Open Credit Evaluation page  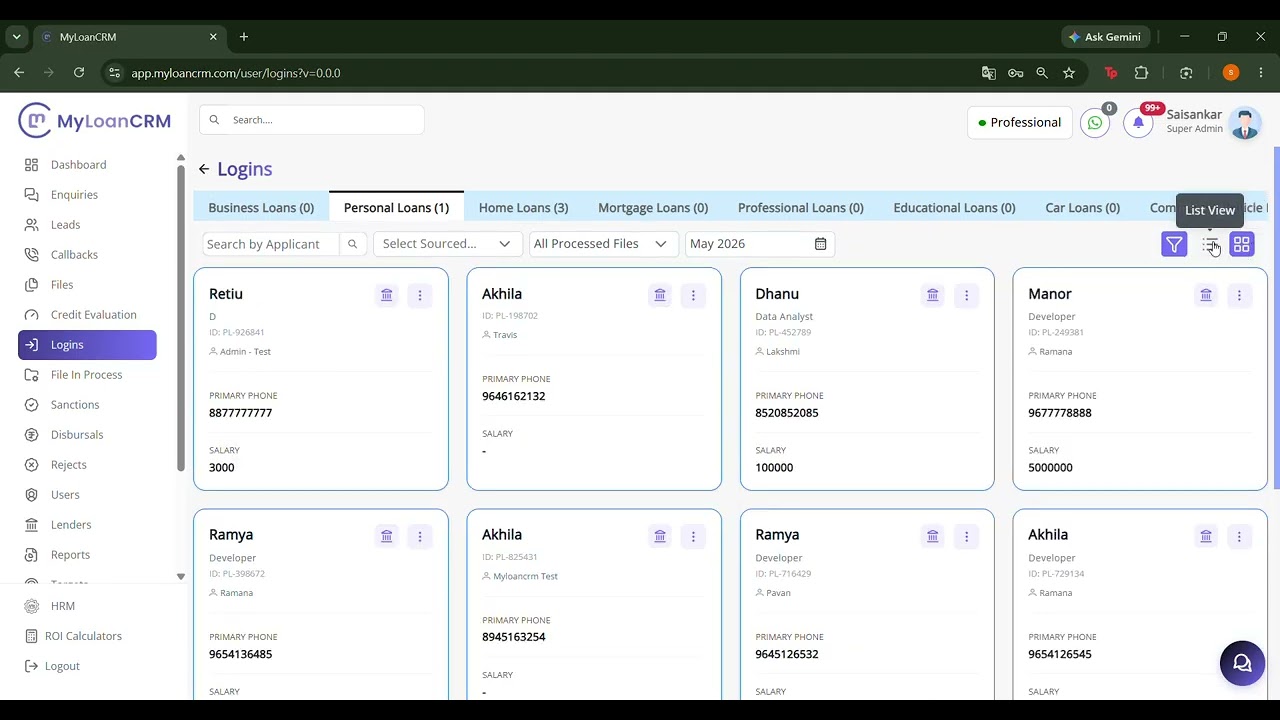pyautogui.click(x=93, y=315)
